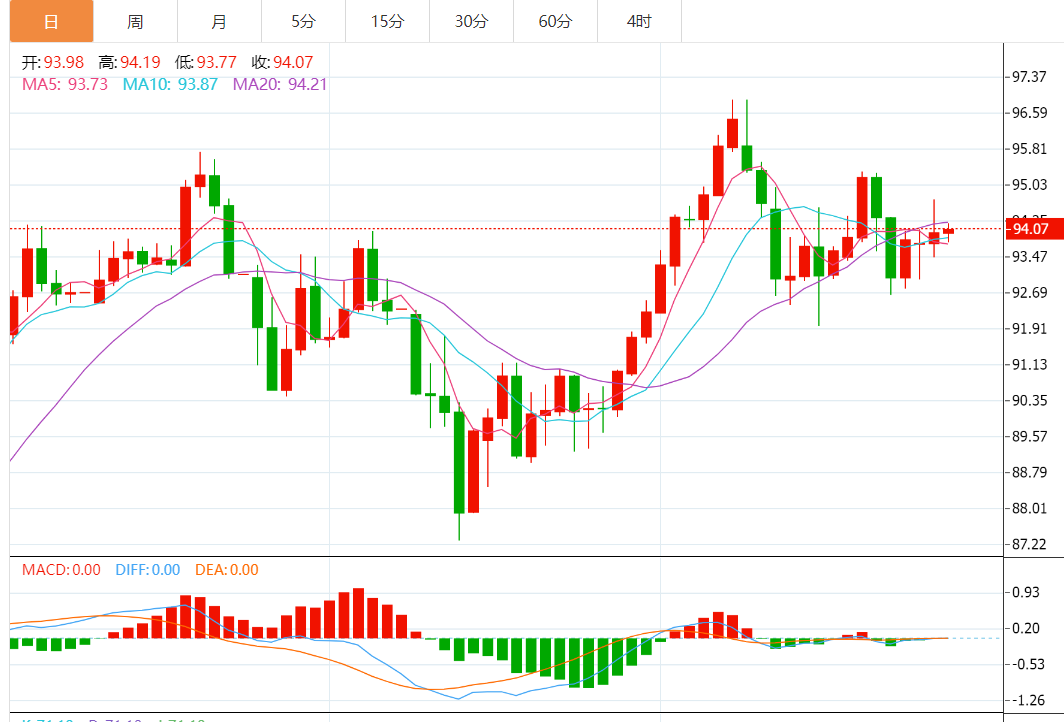Click the 高:94.19 high price value

click(x=129, y=62)
